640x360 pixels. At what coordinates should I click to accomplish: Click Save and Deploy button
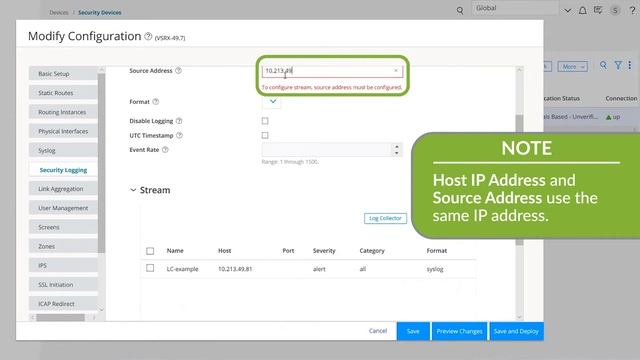(516, 331)
